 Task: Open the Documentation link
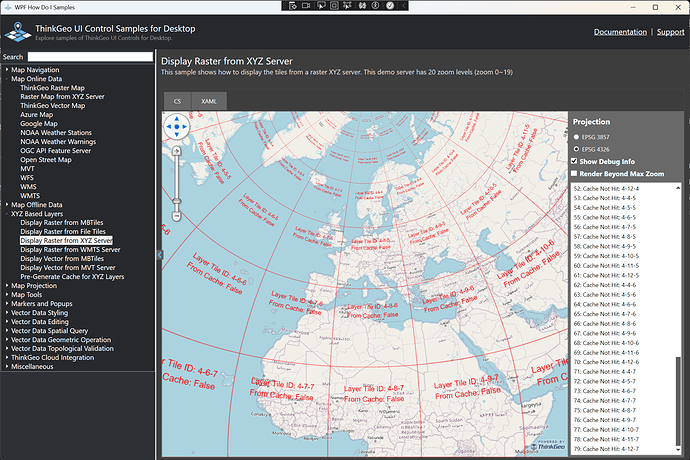620,32
